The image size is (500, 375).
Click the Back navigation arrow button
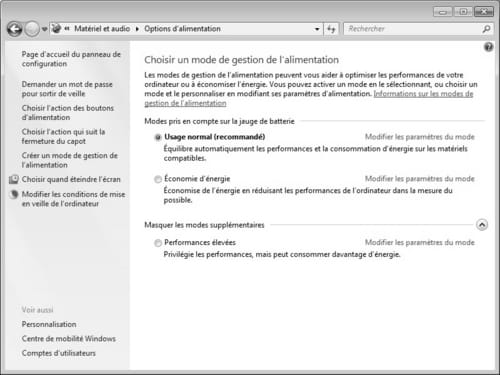pyautogui.click(x=15, y=29)
